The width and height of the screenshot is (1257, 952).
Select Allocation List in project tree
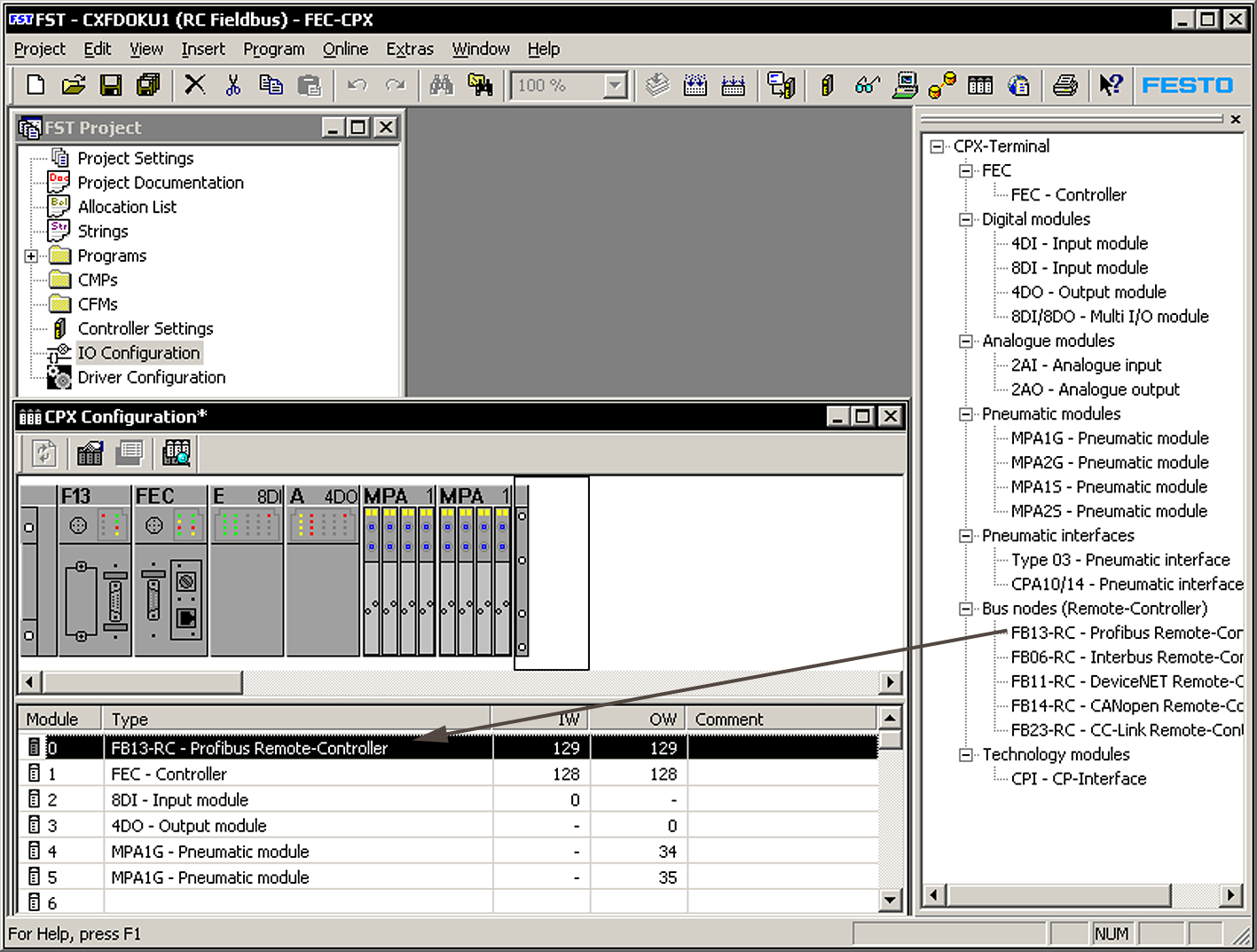(127, 207)
